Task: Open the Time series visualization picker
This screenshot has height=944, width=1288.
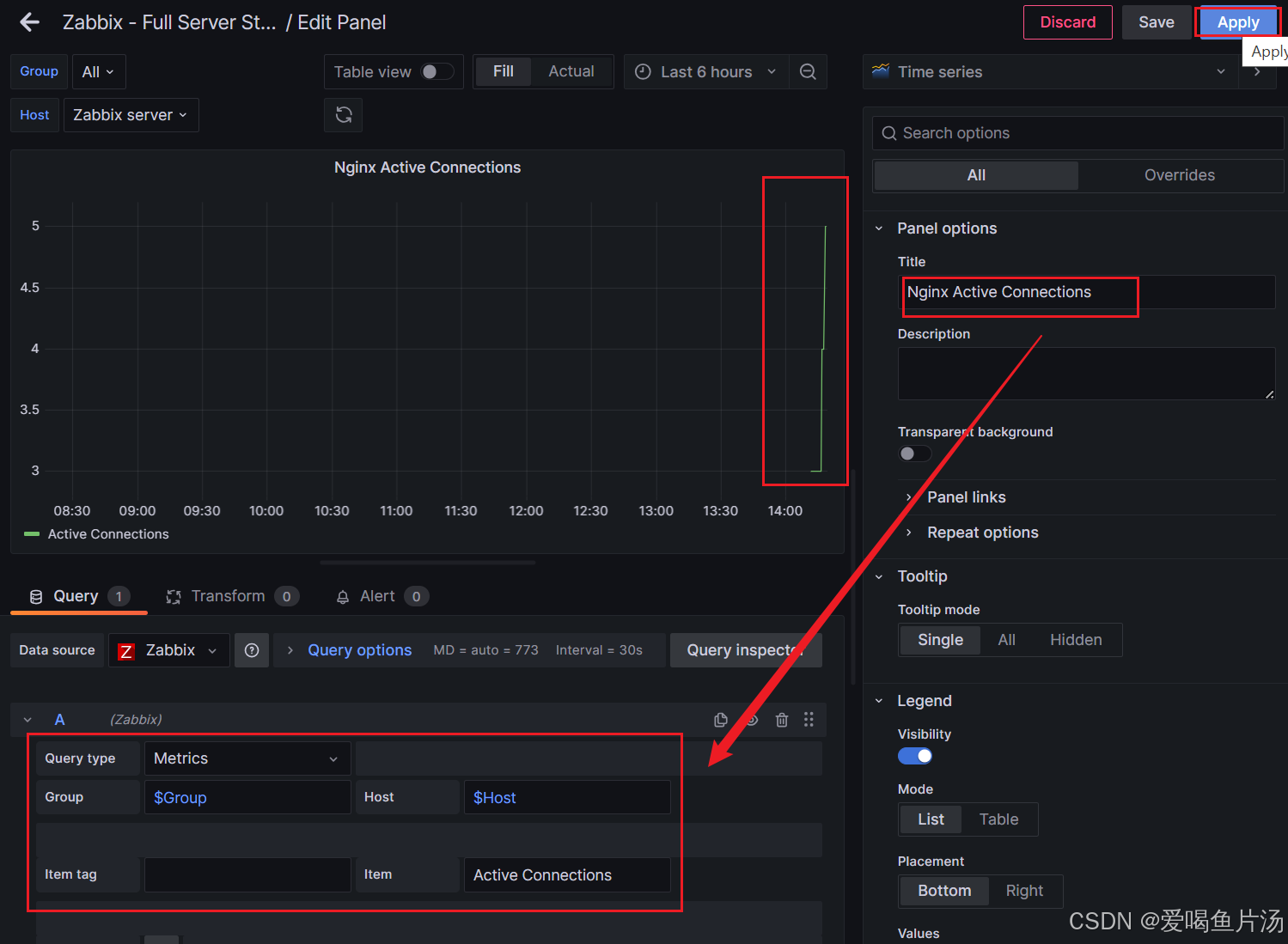Action: point(1050,72)
